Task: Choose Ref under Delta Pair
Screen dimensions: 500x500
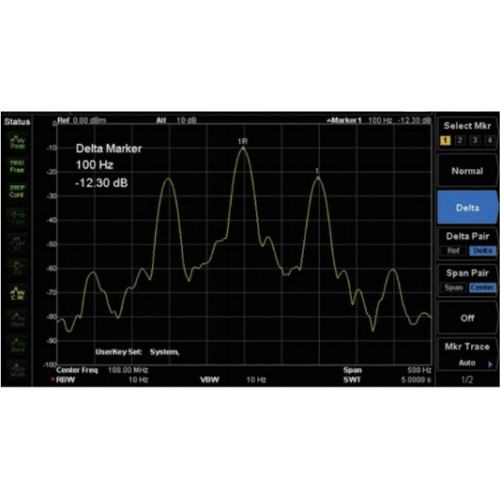Action: click(453, 251)
